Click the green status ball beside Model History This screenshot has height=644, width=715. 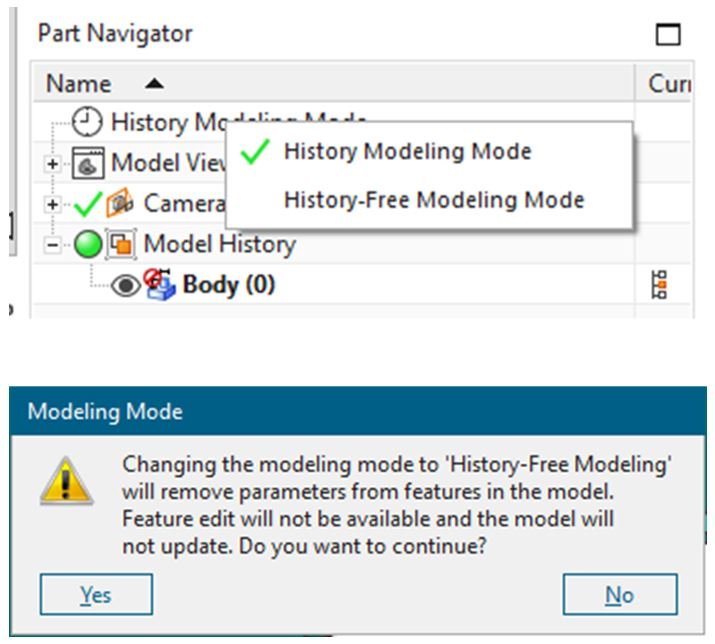click(x=88, y=244)
